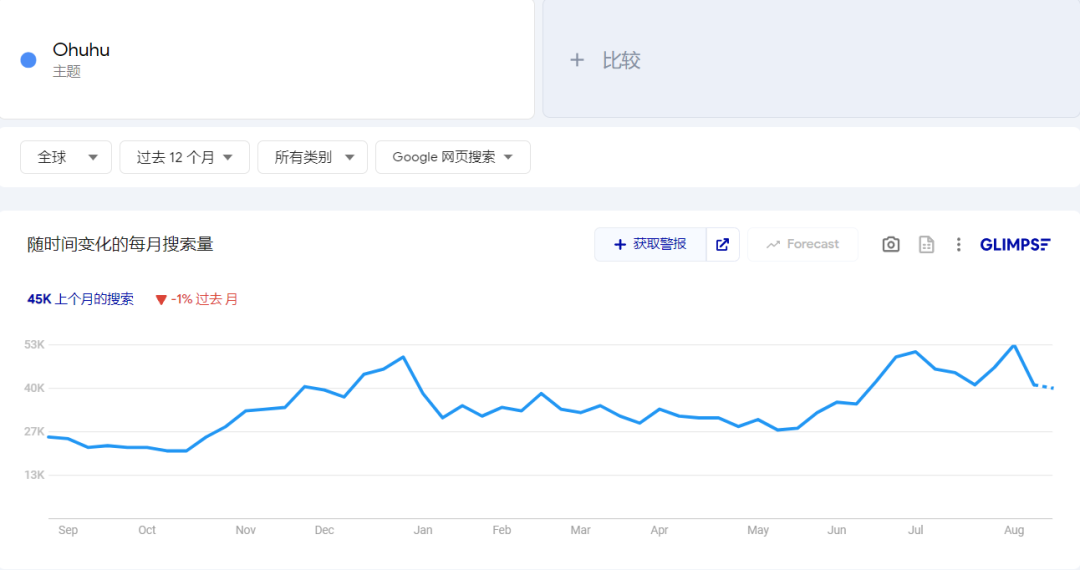Click the plus icon in 比较 card
1080x570 pixels.
click(577, 60)
